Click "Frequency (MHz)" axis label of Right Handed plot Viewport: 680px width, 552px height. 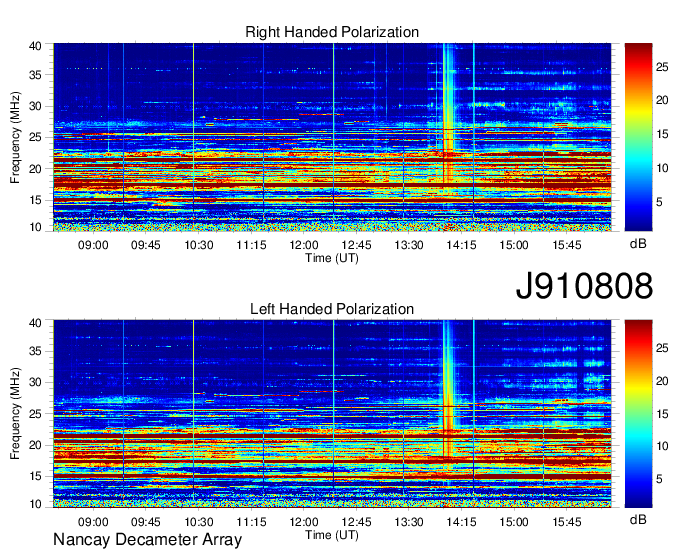coord(15,137)
